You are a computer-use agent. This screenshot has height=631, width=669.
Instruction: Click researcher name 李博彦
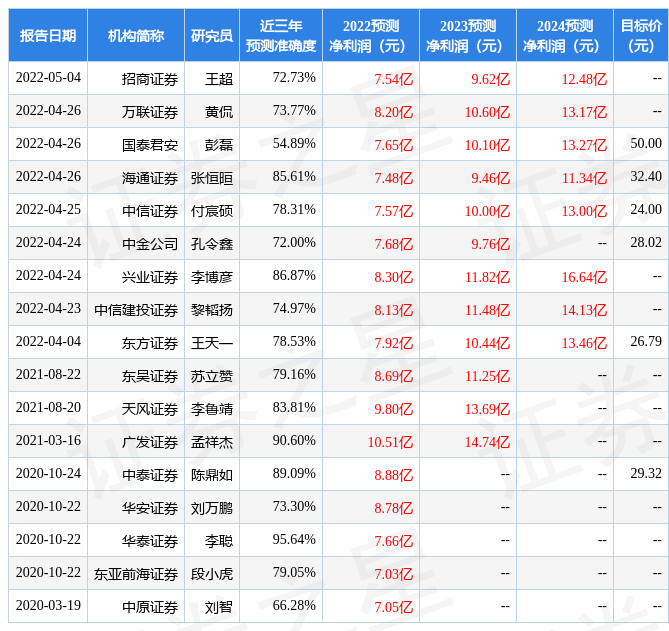click(212, 277)
